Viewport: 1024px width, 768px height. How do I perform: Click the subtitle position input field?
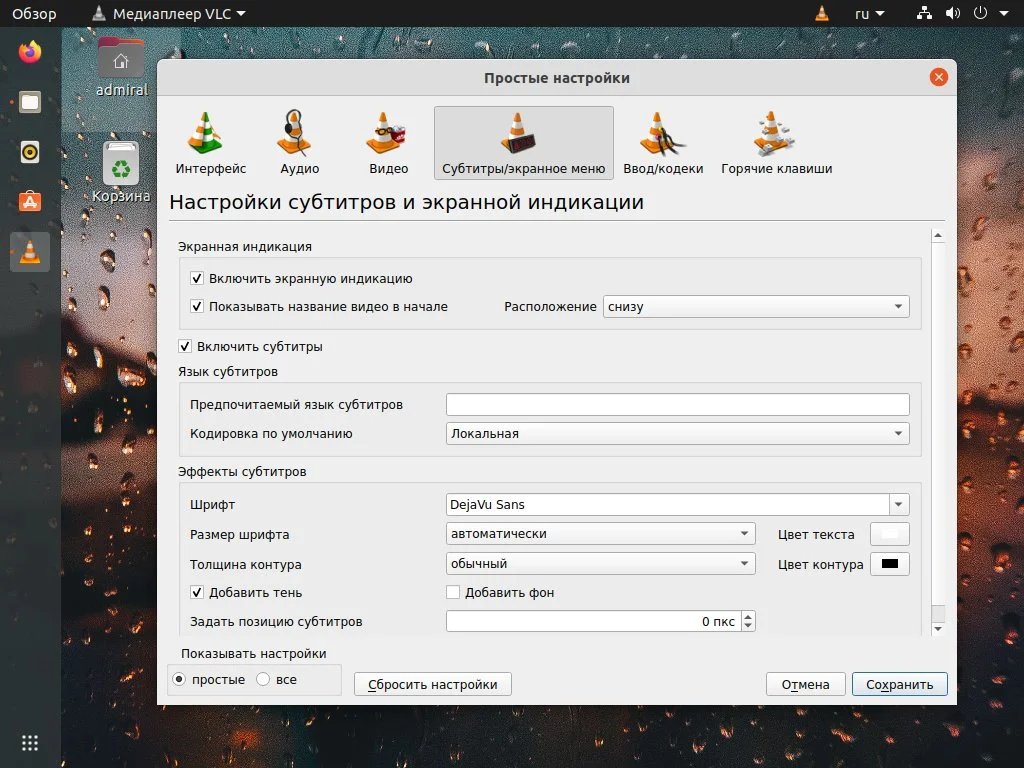(x=590, y=620)
